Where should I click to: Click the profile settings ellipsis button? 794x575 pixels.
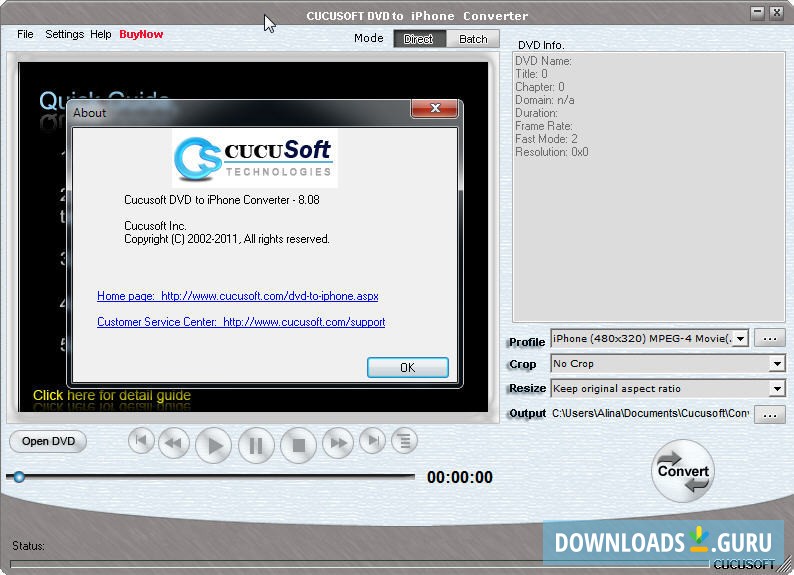point(770,338)
